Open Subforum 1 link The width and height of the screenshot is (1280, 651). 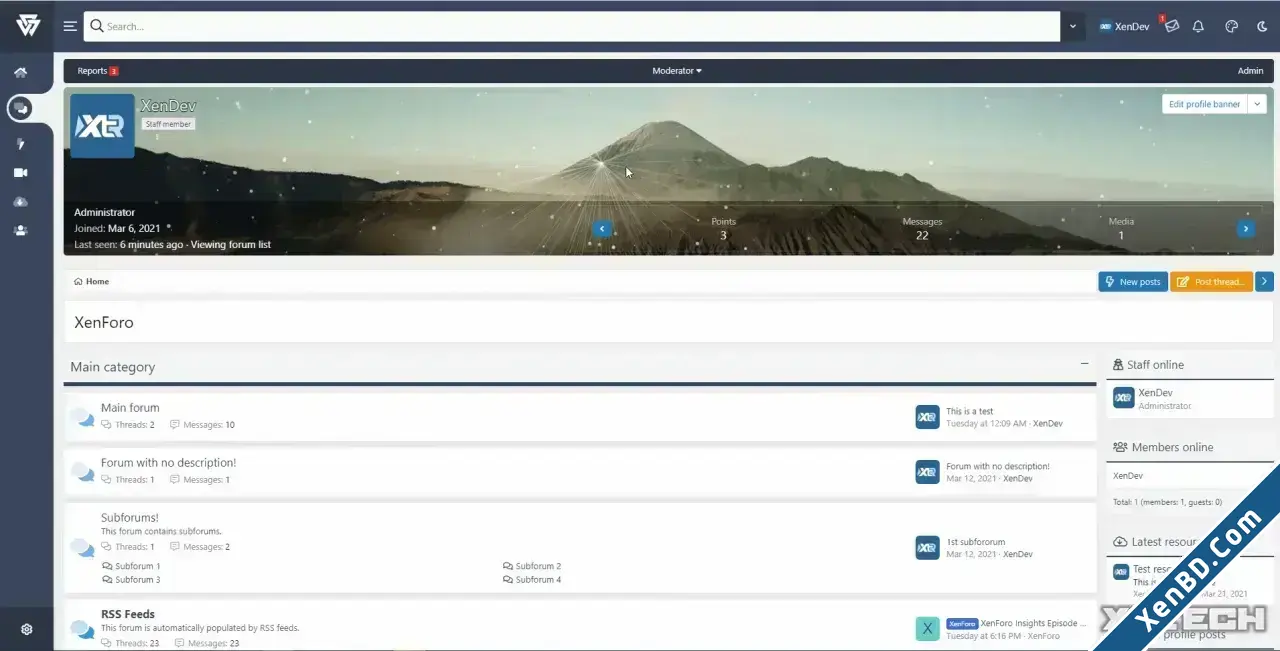[x=131, y=566]
